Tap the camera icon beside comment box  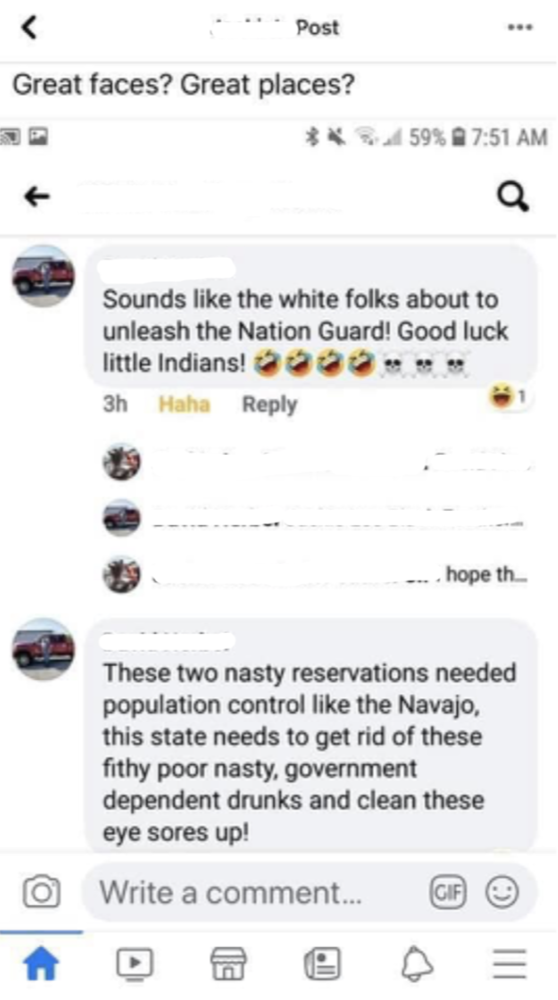tap(41, 892)
